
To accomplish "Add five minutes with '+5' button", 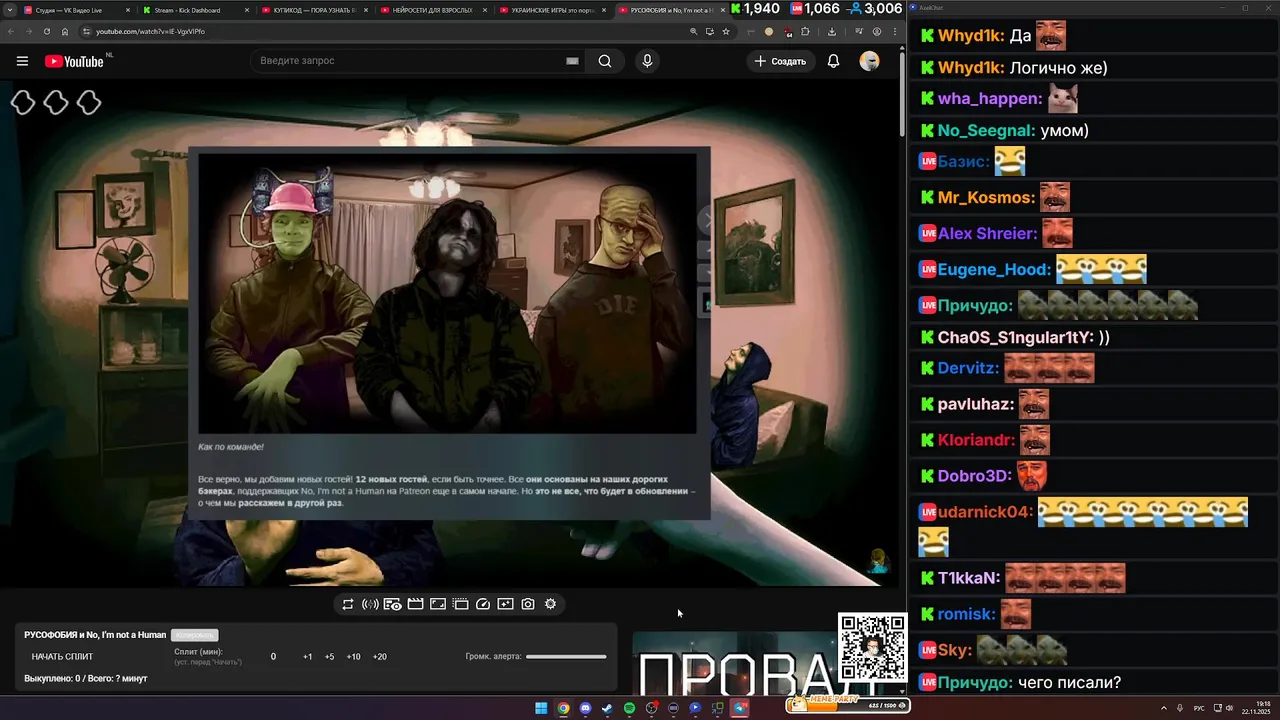I will point(329,657).
